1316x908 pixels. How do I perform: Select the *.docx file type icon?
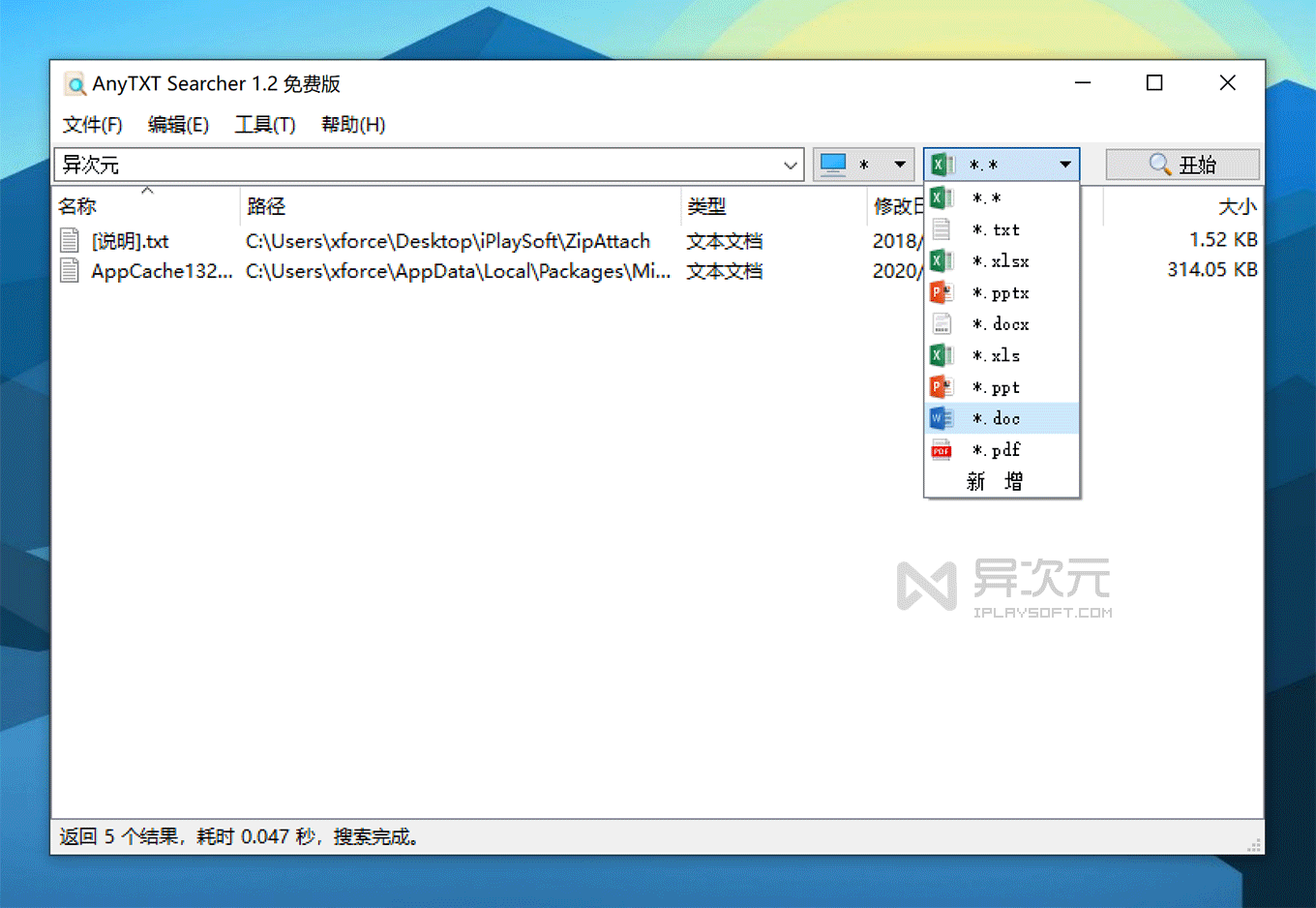click(942, 323)
